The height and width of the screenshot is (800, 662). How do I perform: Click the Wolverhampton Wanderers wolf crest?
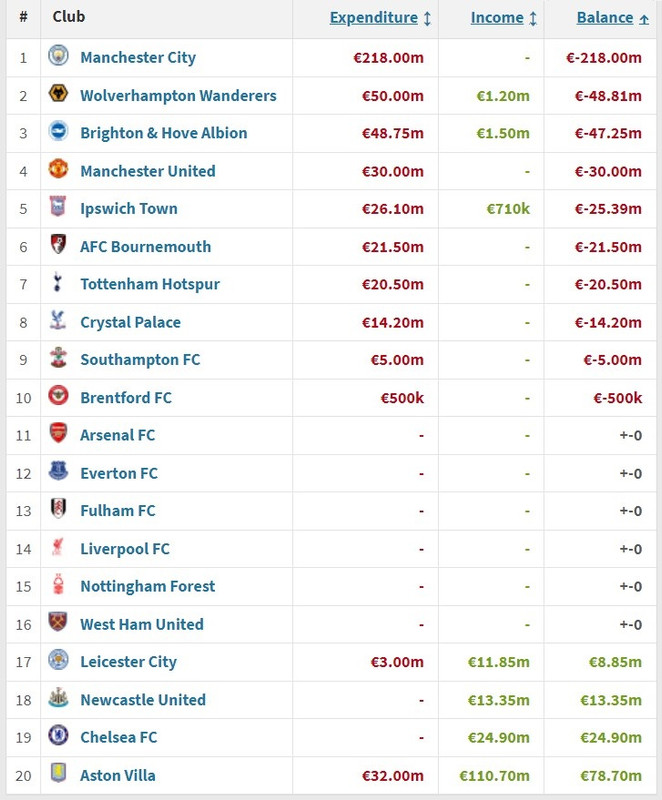58,93
